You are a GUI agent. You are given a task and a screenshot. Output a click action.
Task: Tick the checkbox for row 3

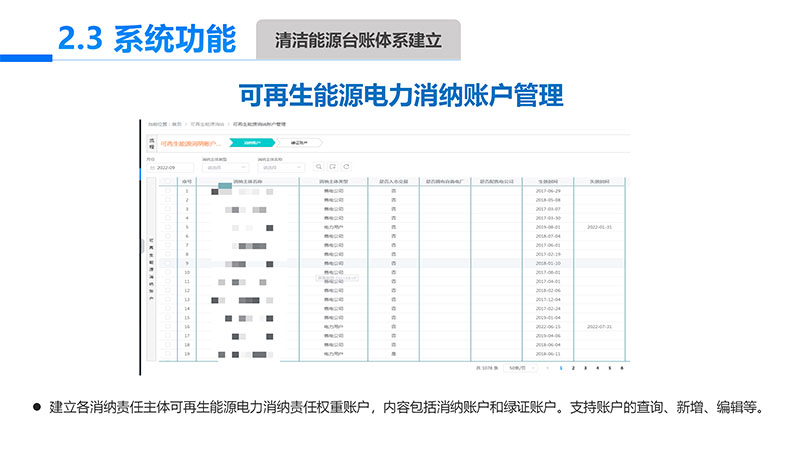coord(168,209)
